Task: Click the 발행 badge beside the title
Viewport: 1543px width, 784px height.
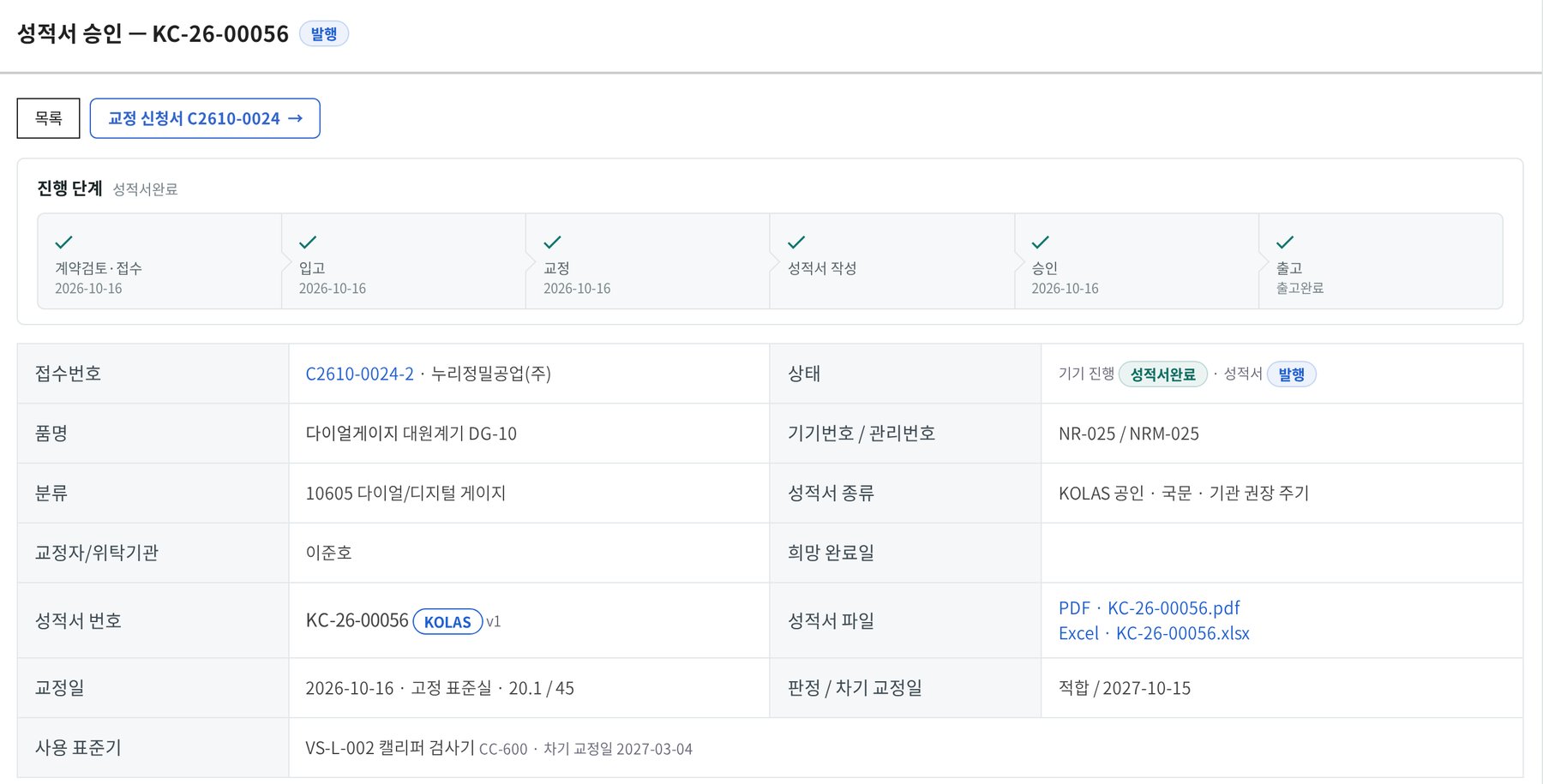Action: (x=324, y=33)
